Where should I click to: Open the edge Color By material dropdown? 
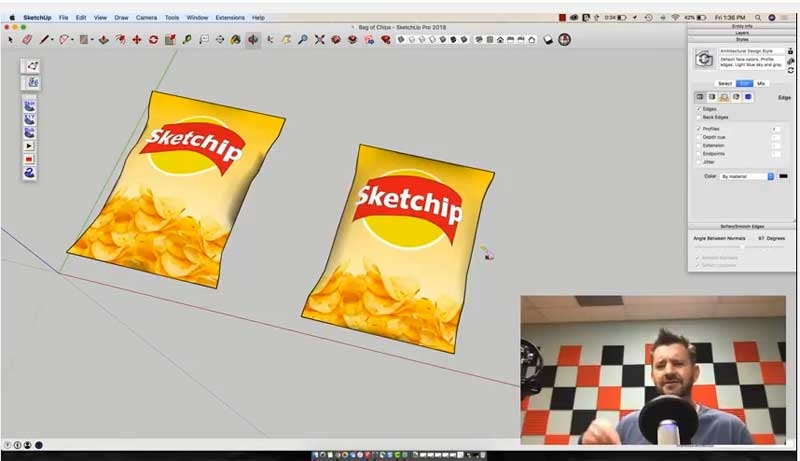click(747, 176)
